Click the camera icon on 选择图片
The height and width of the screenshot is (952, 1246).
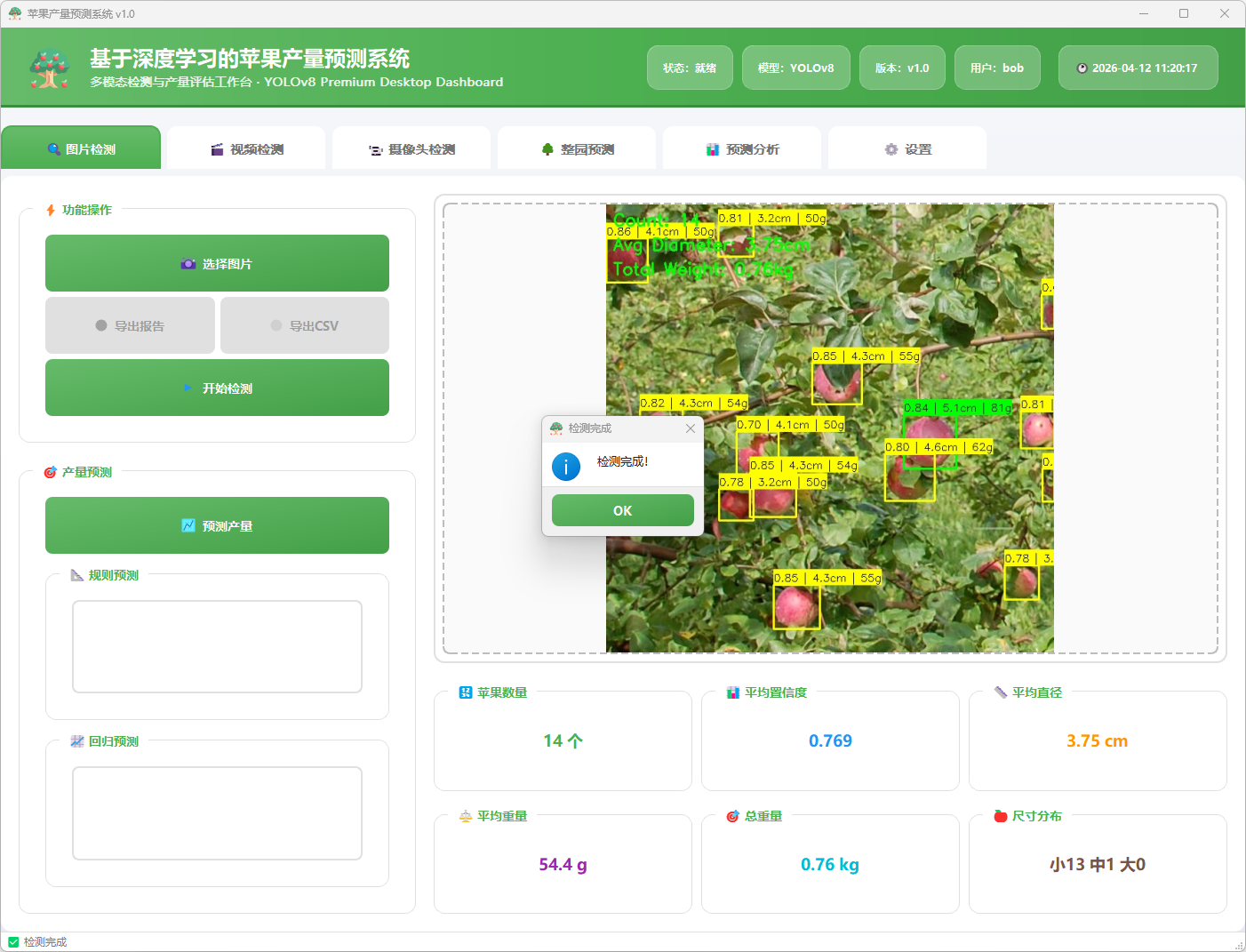188,264
